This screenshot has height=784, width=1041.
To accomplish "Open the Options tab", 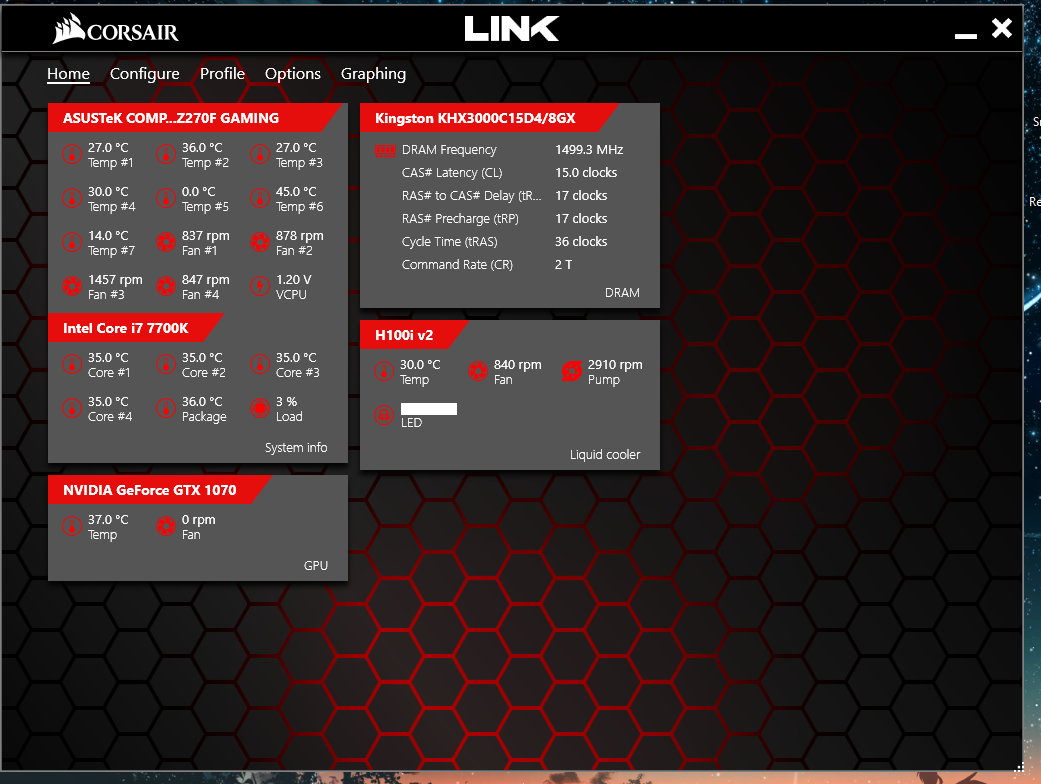I will coord(293,74).
